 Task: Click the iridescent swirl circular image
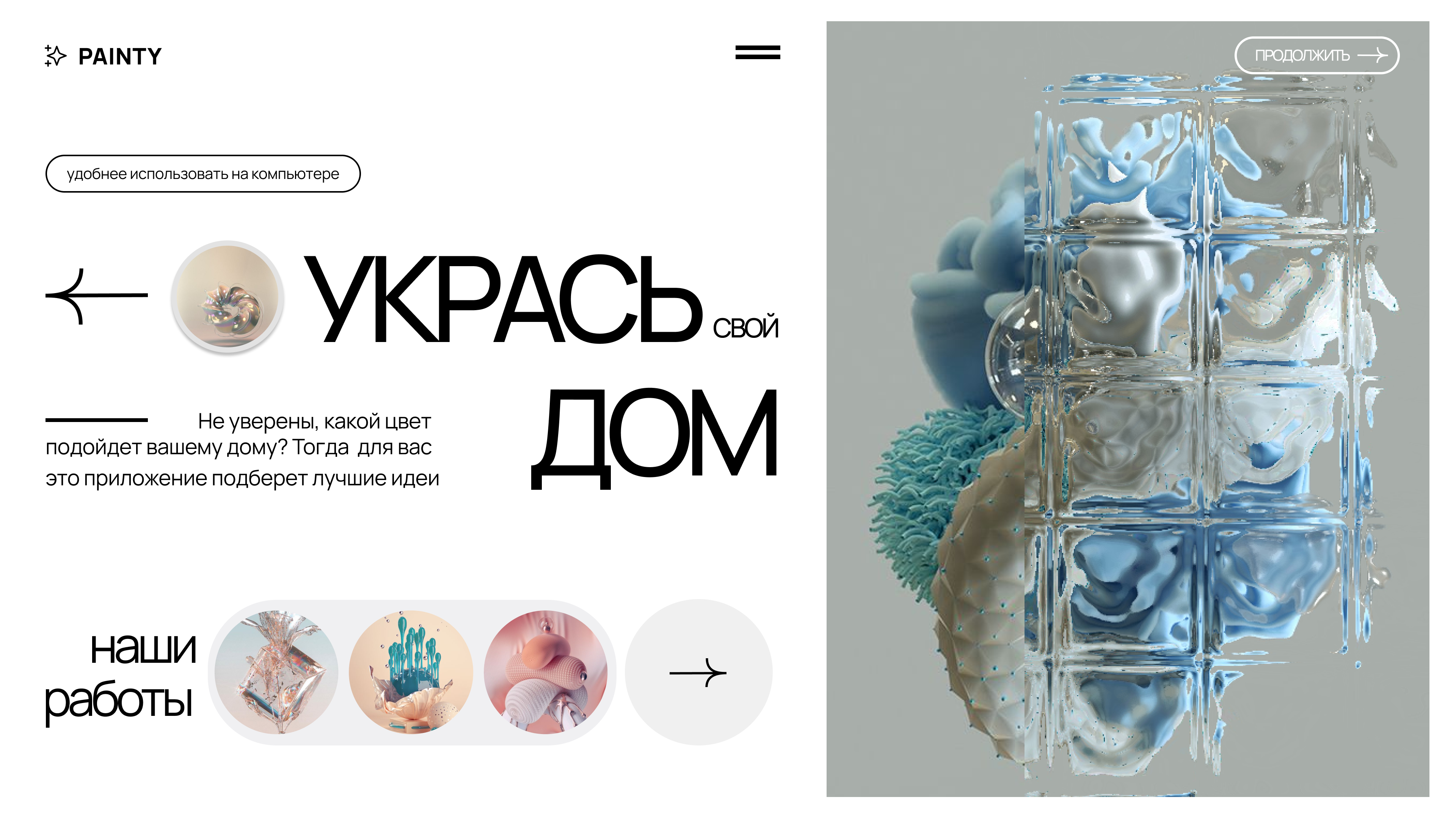[x=227, y=297]
